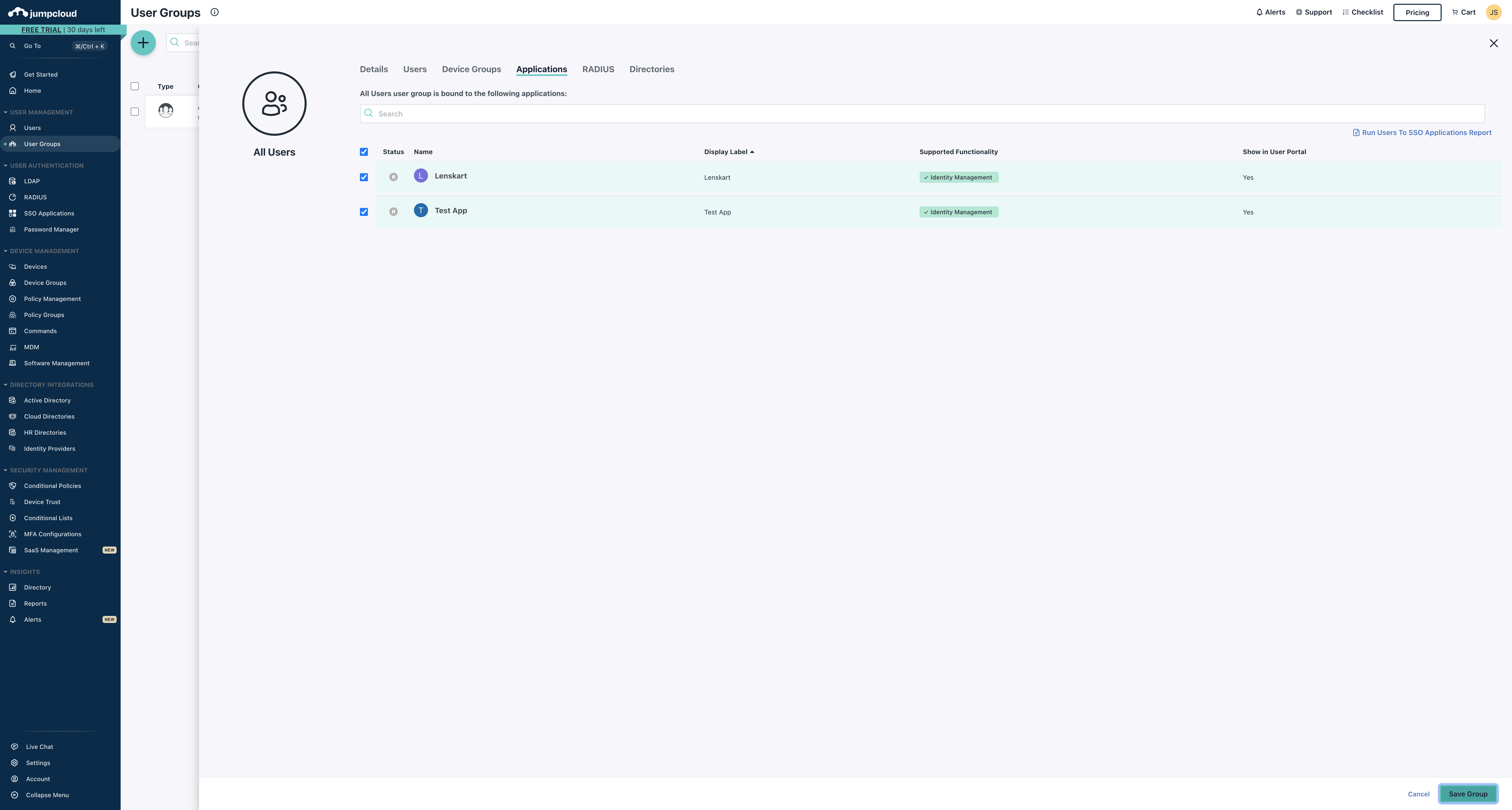Click the Pricing button
Viewport: 1512px width, 810px height.
click(x=1417, y=12)
